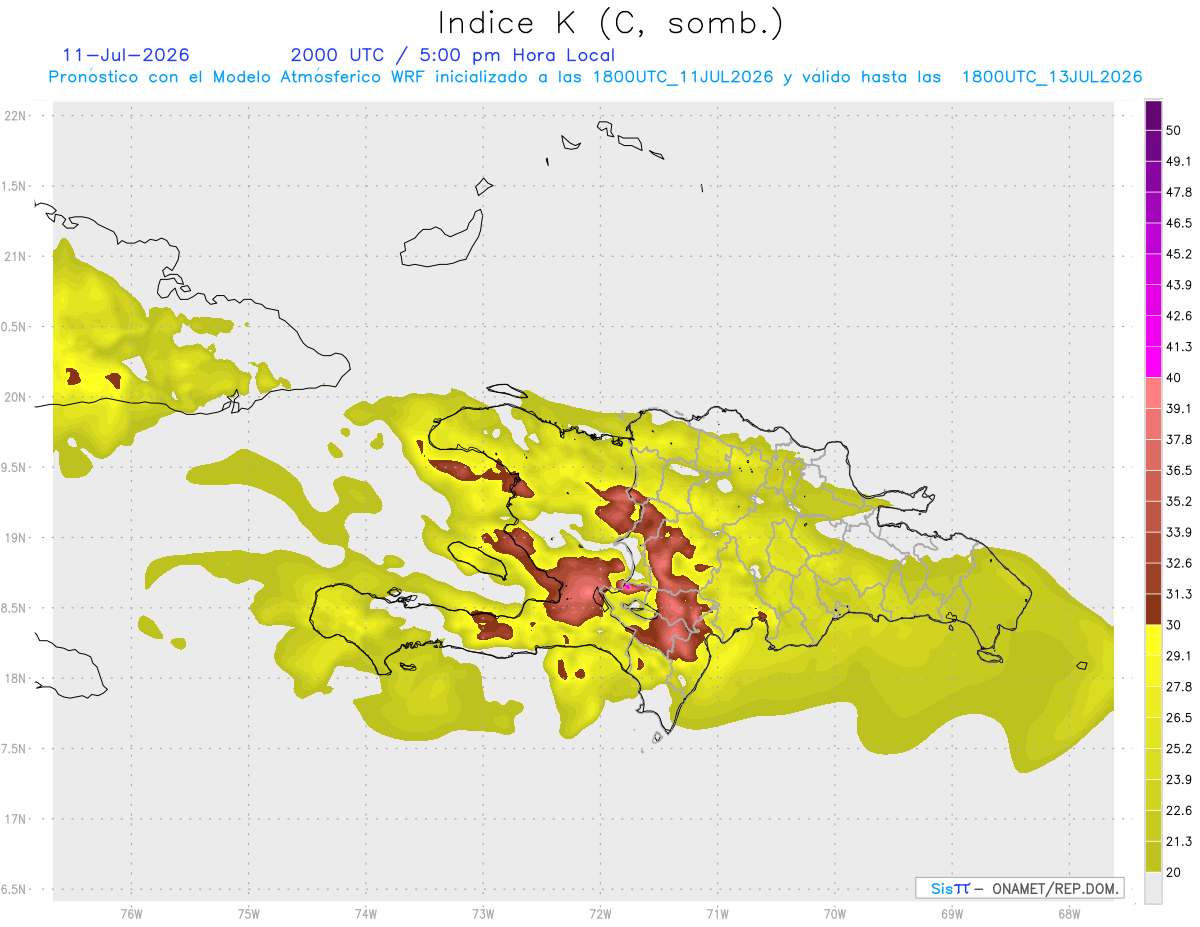Click the '36.5' value on the color scale
Viewport: 1200px width, 927px height.
[1179, 470]
